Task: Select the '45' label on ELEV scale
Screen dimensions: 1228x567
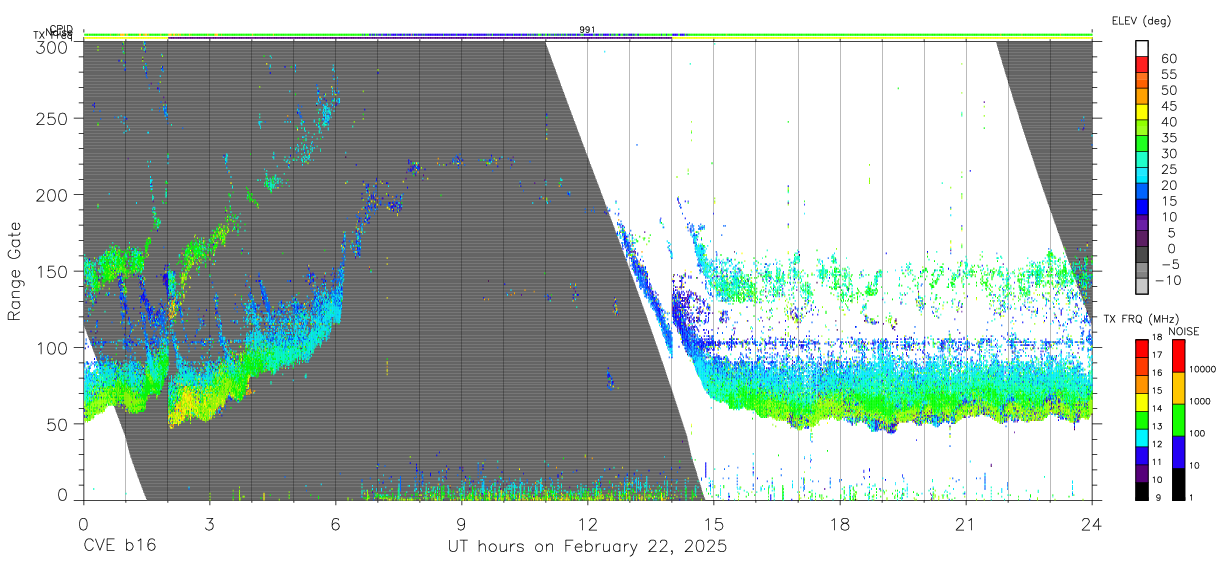Action: [x=1168, y=106]
